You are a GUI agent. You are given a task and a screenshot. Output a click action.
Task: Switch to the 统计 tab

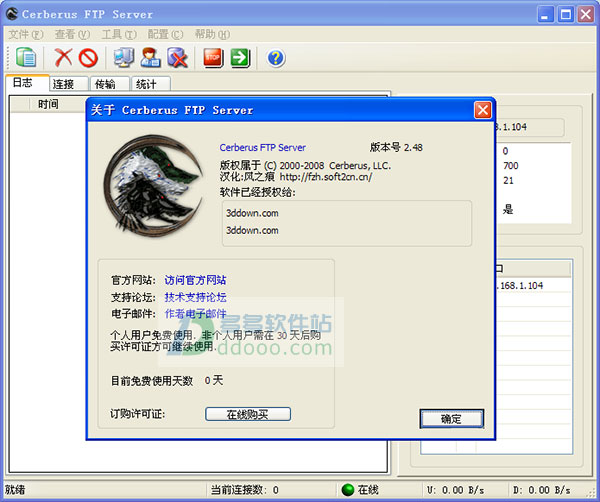(x=151, y=84)
